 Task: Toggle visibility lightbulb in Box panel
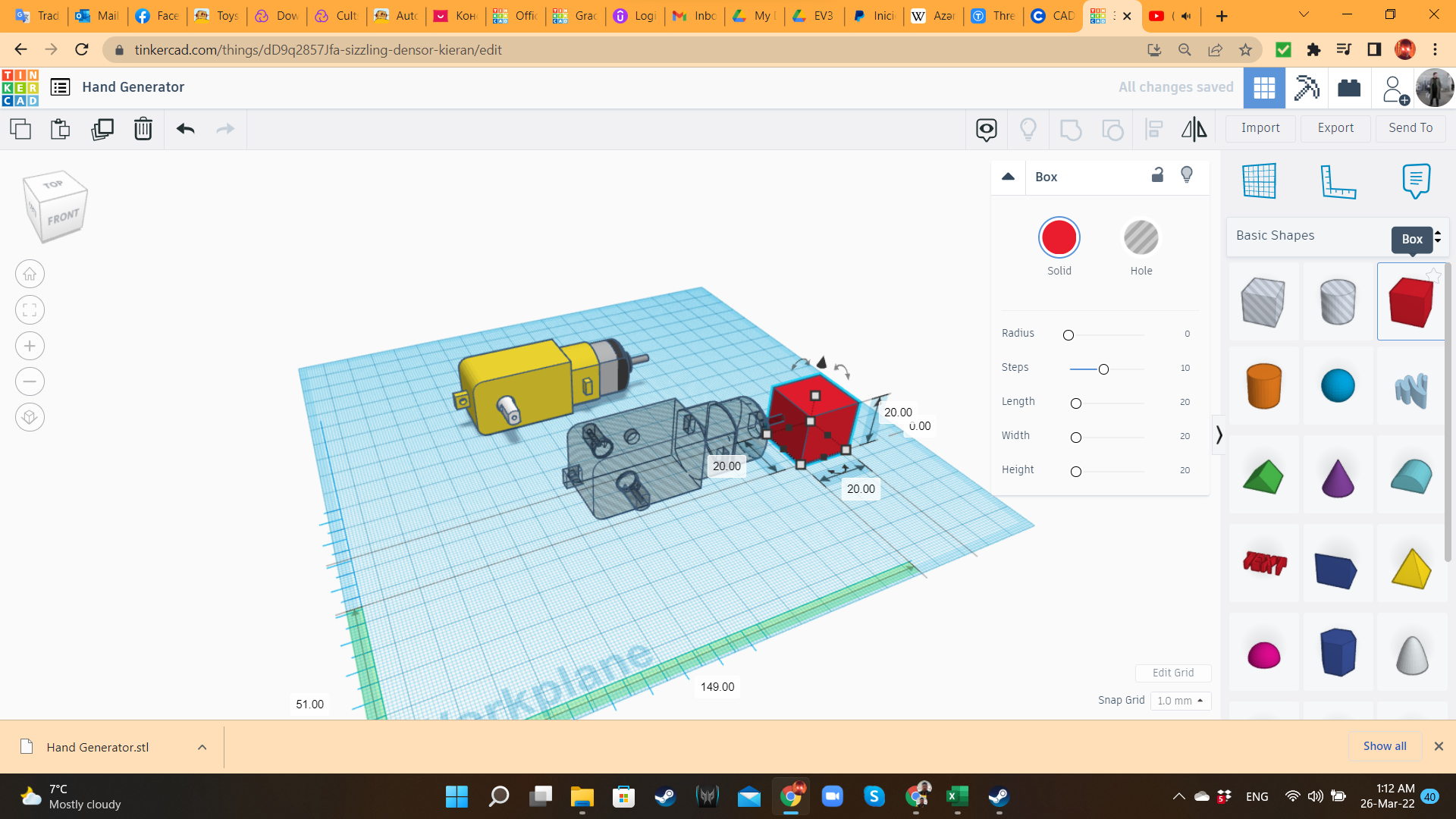click(1187, 175)
